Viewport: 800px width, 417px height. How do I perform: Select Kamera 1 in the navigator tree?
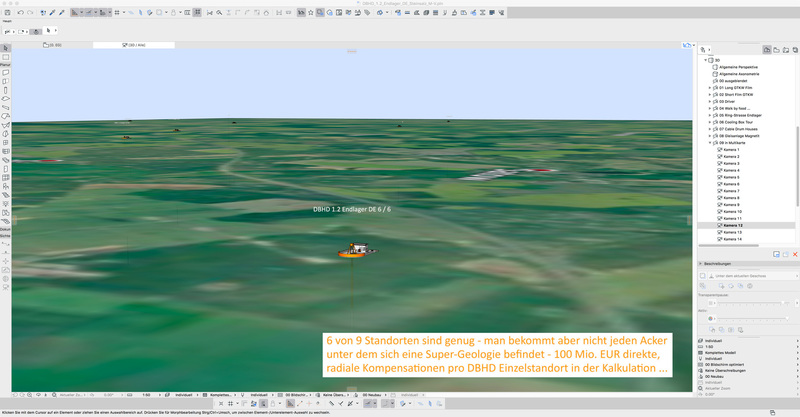tap(732, 150)
